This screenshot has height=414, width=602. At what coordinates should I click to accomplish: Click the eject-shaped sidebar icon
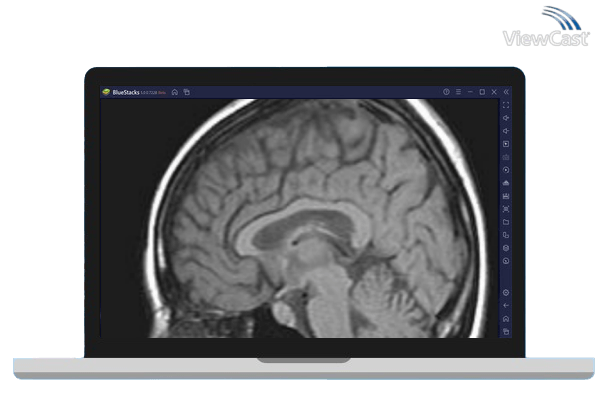coord(506,183)
